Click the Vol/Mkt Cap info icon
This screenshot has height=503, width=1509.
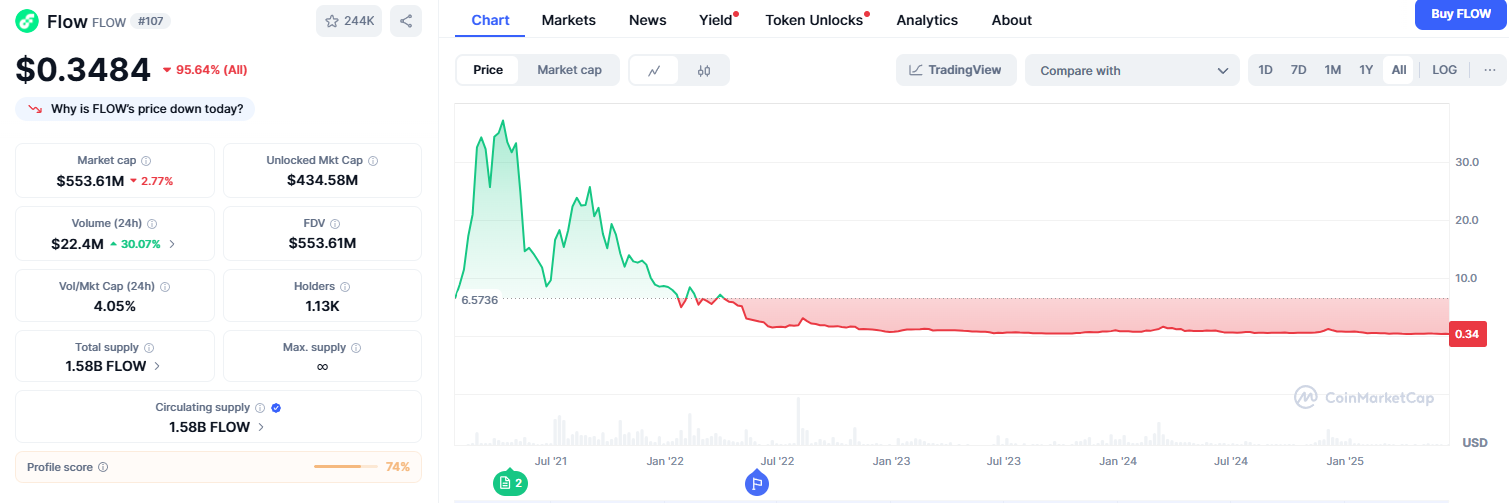[165, 286]
